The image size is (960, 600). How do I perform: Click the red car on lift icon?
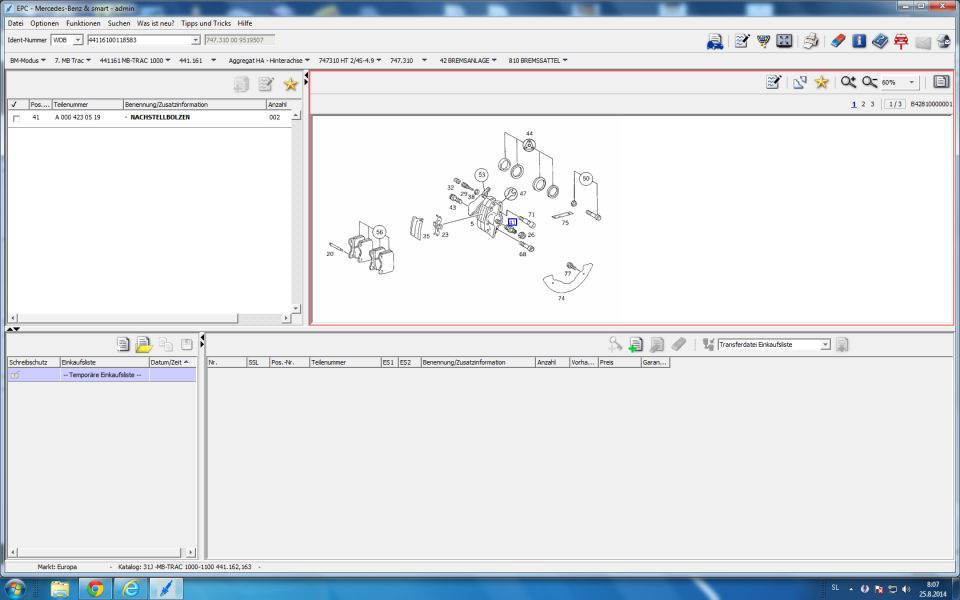click(901, 41)
